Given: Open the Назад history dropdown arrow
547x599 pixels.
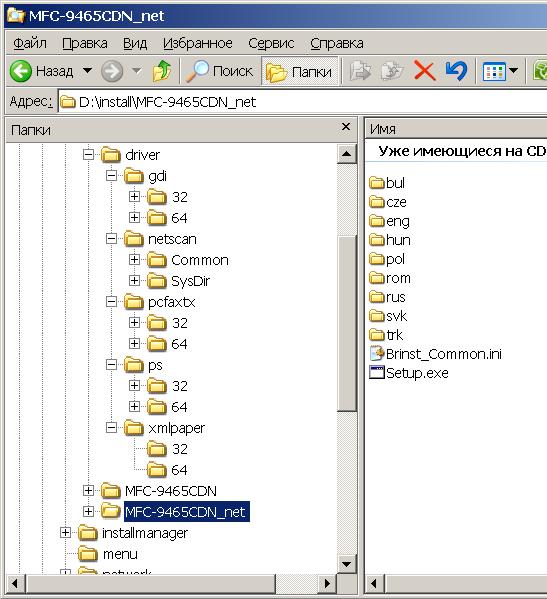Looking at the screenshot, I should click(87, 71).
